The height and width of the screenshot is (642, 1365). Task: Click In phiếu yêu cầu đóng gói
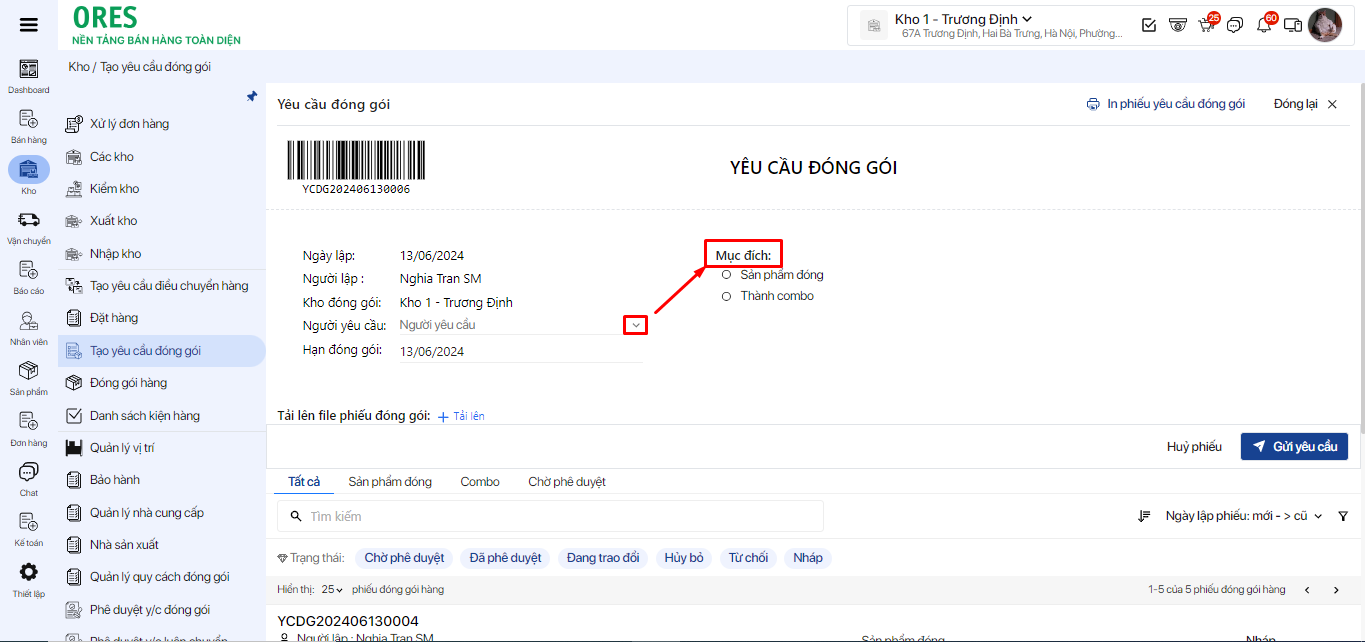pyautogui.click(x=1166, y=104)
